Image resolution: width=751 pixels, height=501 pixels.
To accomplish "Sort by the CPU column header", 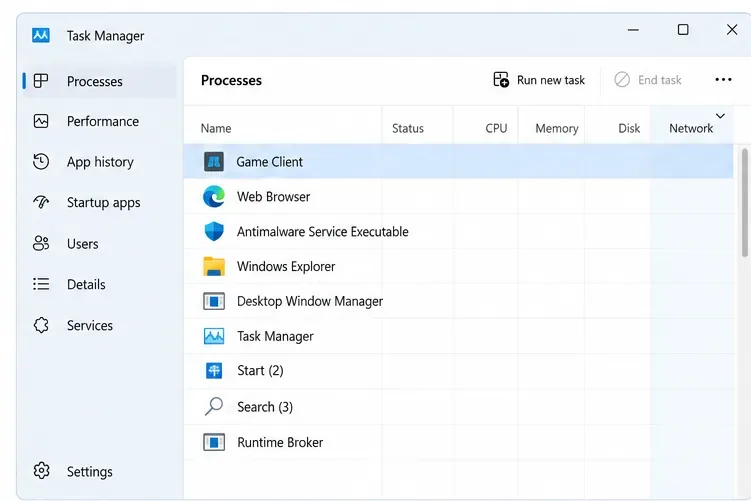I will pyautogui.click(x=496, y=128).
